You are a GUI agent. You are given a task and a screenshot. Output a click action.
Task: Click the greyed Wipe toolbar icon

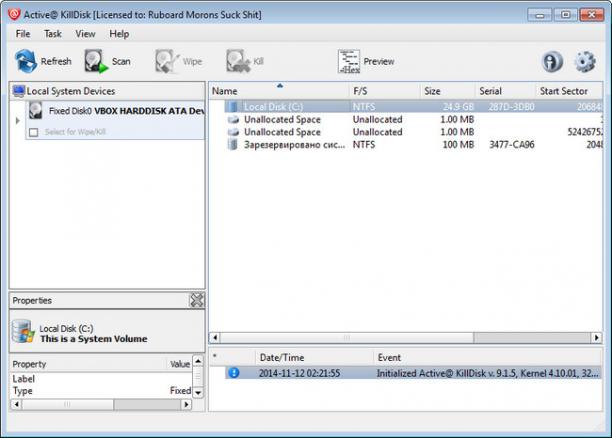(x=167, y=61)
